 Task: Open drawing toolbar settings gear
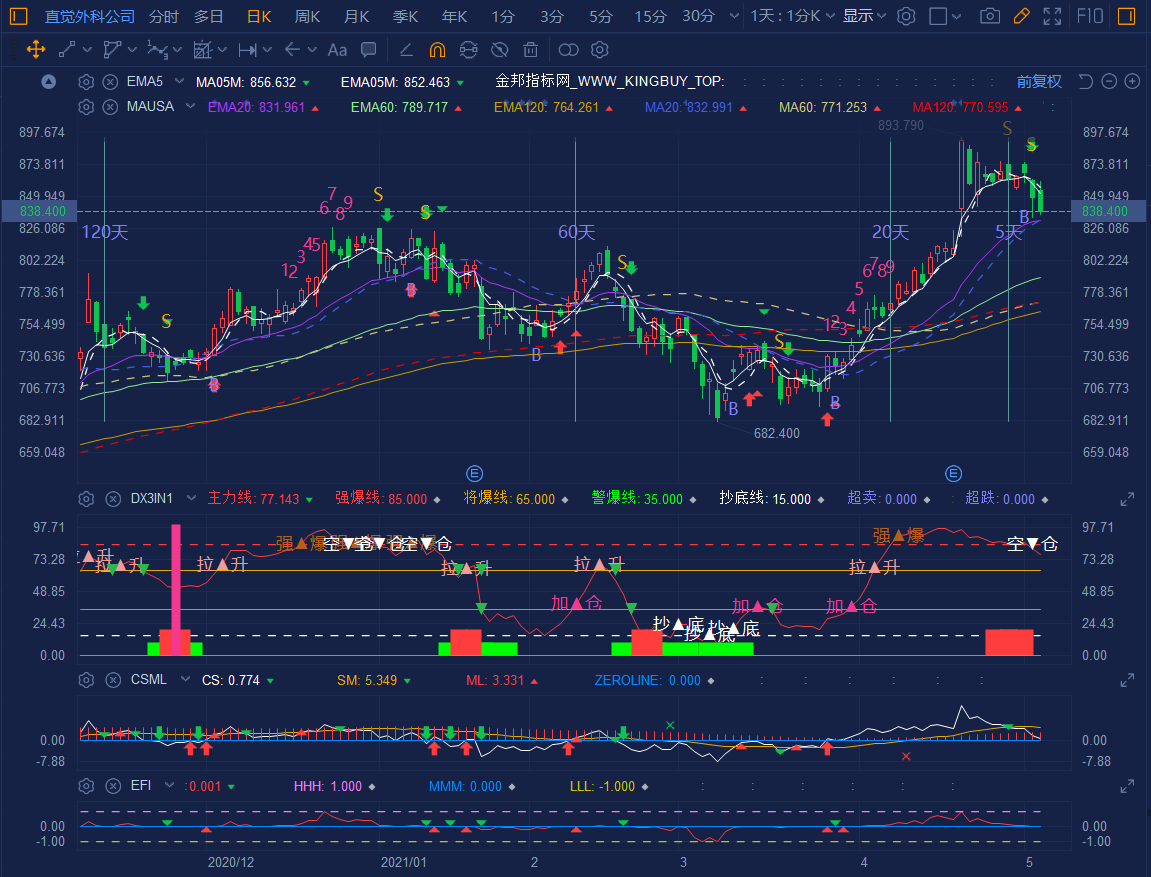coord(600,50)
